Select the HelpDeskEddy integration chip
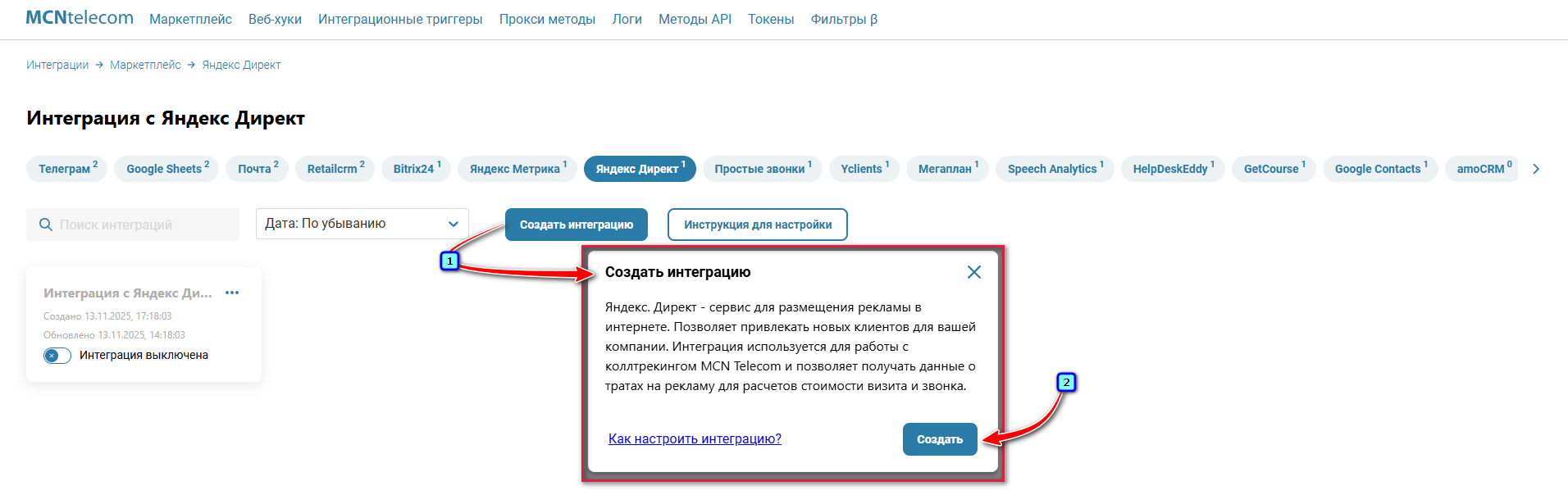The width and height of the screenshot is (1568, 504). point(1173,169)
